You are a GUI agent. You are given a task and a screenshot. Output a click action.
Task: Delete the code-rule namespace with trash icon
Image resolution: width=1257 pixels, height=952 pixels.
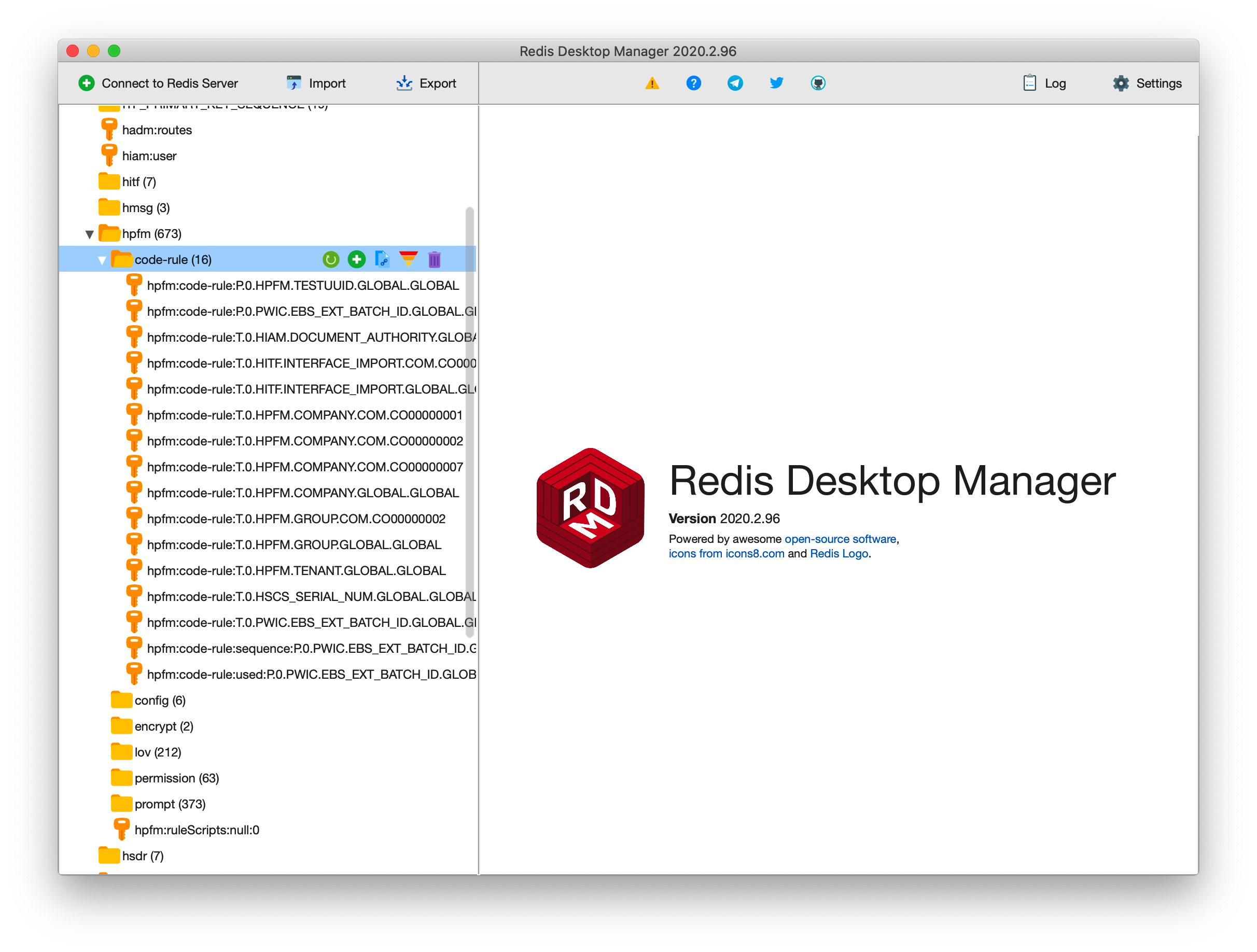click(434, 260)
